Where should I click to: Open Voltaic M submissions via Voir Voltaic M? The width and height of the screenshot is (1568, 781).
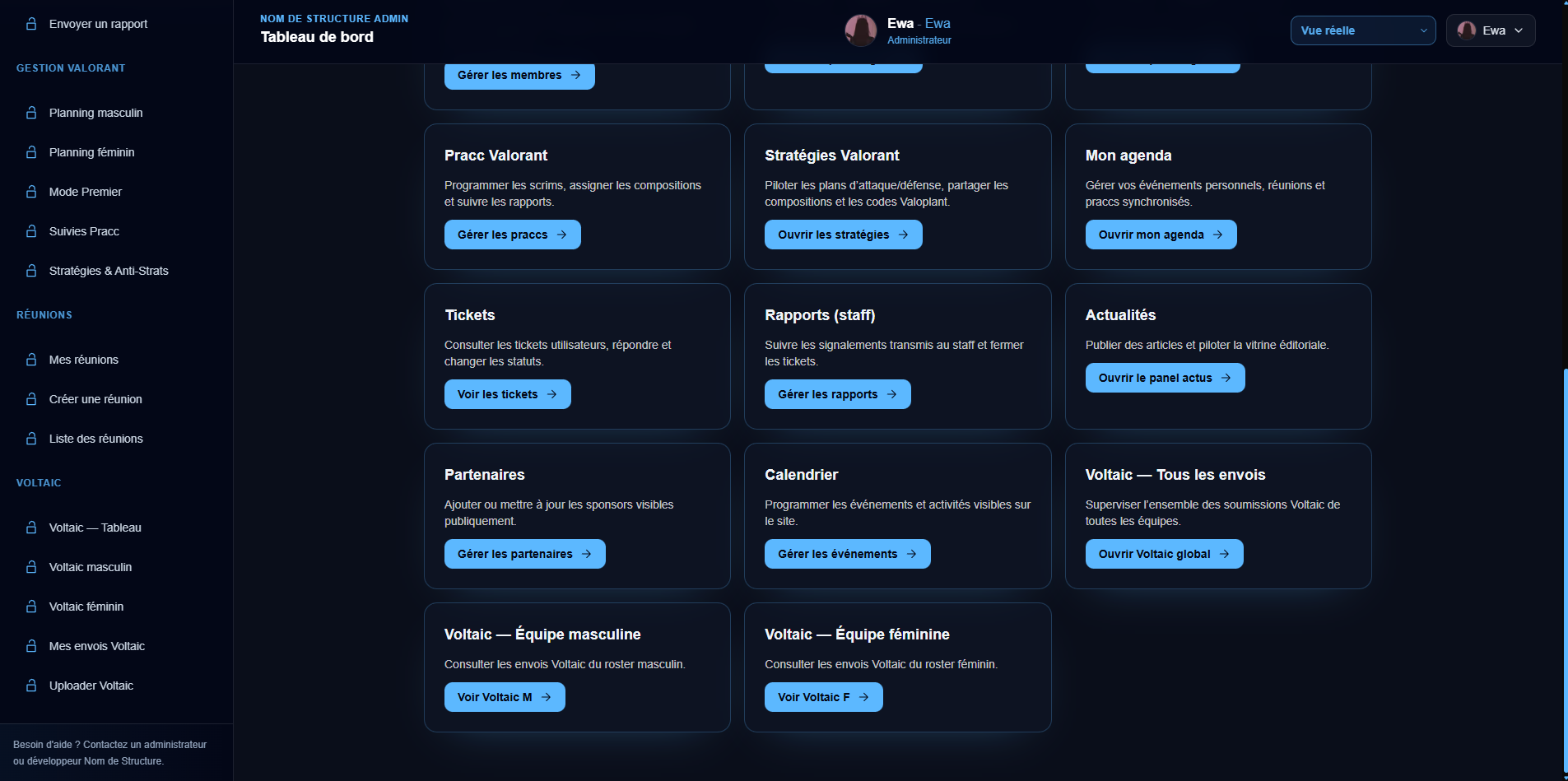[x=504, y=697]
